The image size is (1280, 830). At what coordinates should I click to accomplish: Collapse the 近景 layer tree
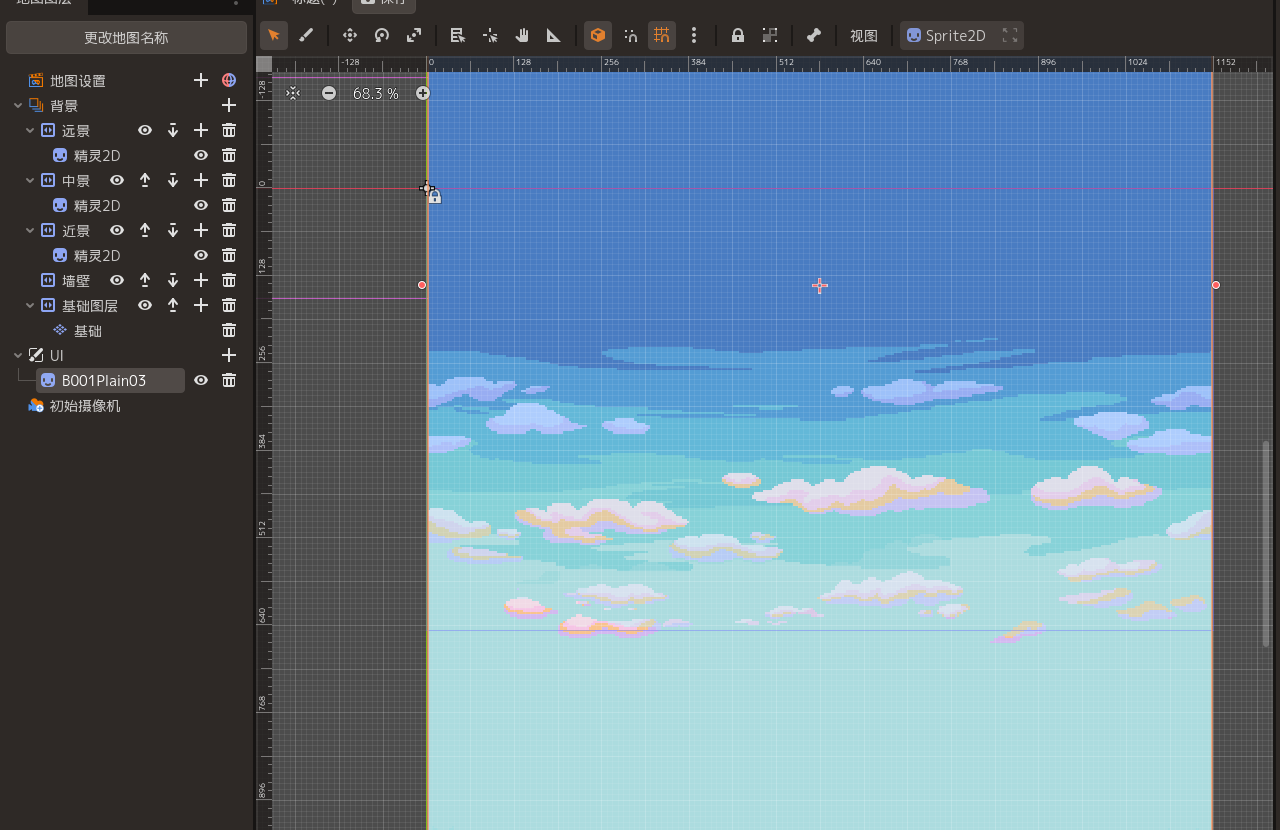[30, 230]
